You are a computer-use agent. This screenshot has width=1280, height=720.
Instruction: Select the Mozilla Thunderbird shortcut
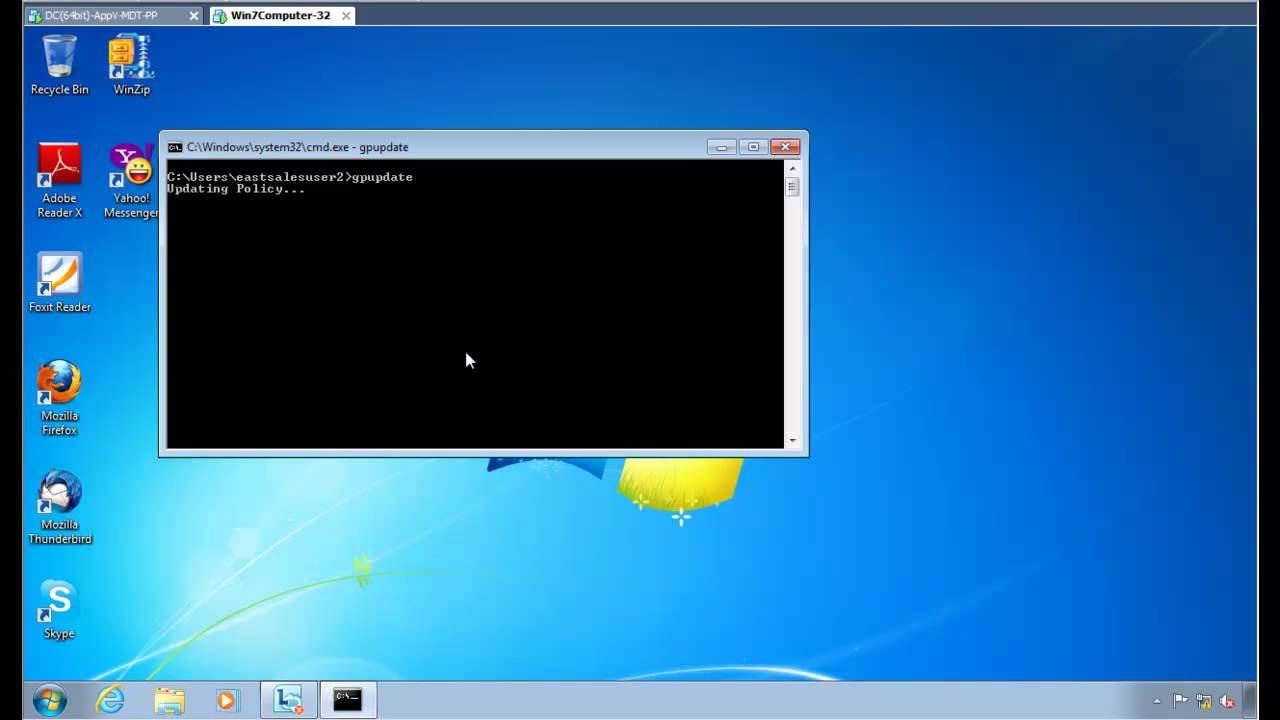click(x=59, y=507)
